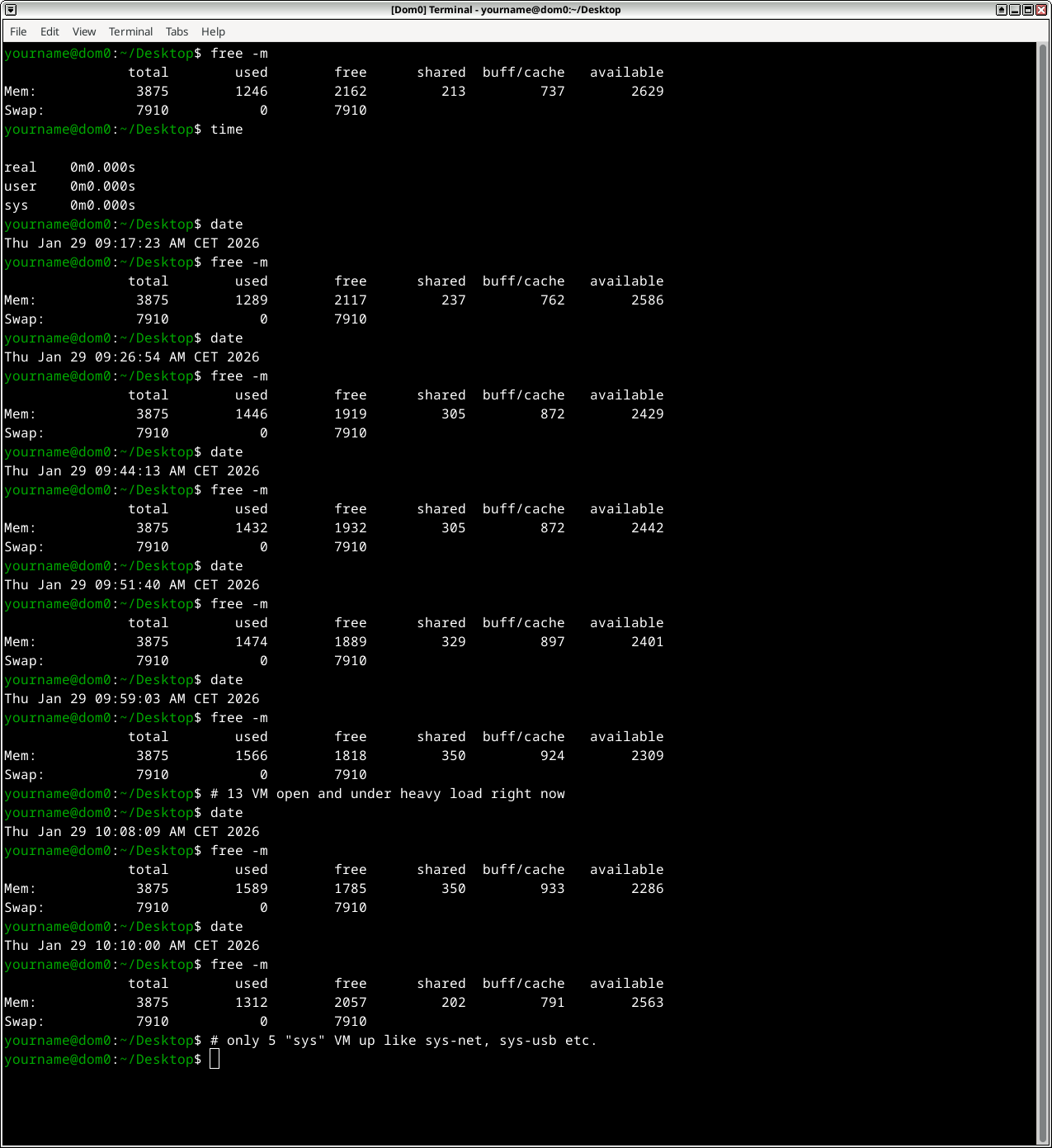Maximize the Dom0 Terminal window
This screenshot has width=1052, height=1148.
(1027, 10)
